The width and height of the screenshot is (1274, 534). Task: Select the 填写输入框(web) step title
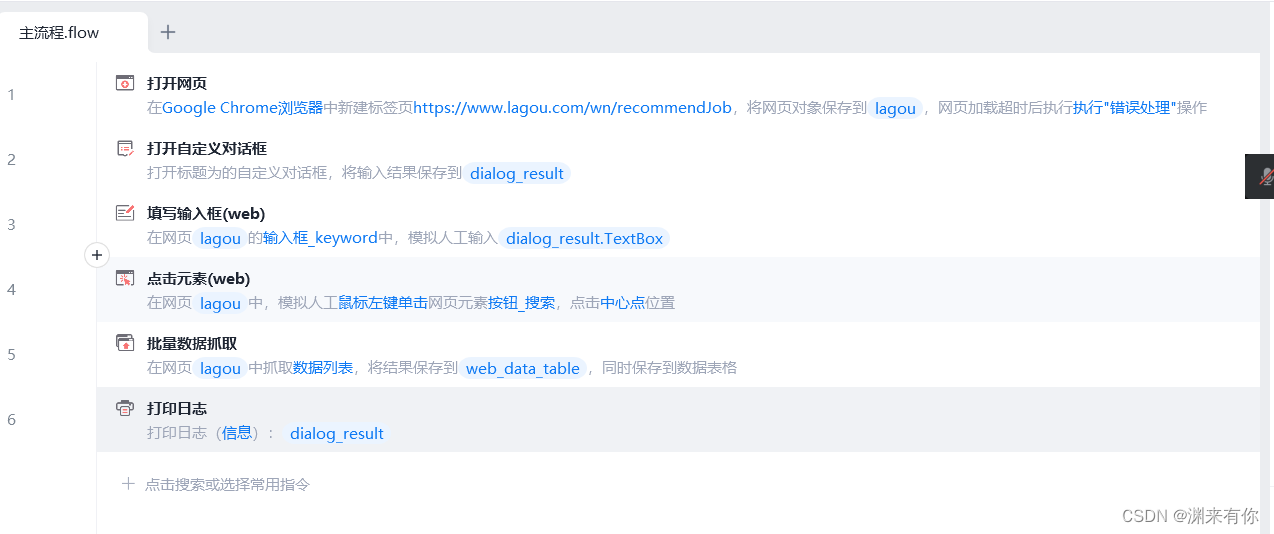[206, 213]
